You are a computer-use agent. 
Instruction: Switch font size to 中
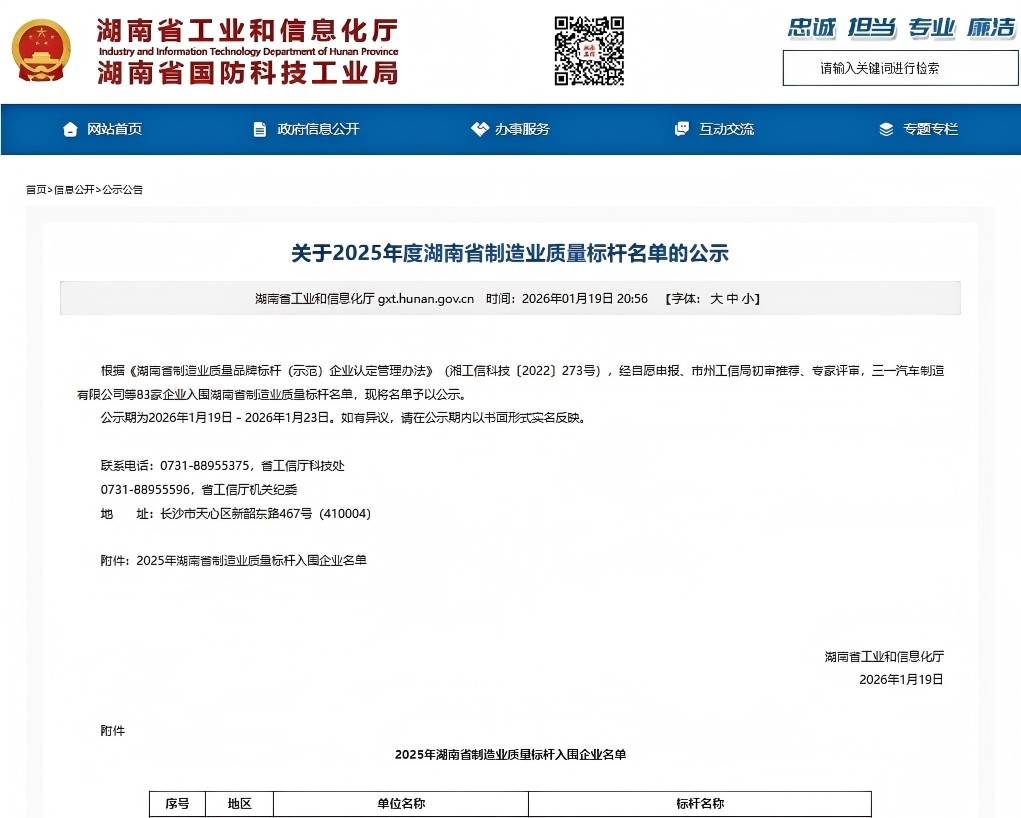coord(732,298)
